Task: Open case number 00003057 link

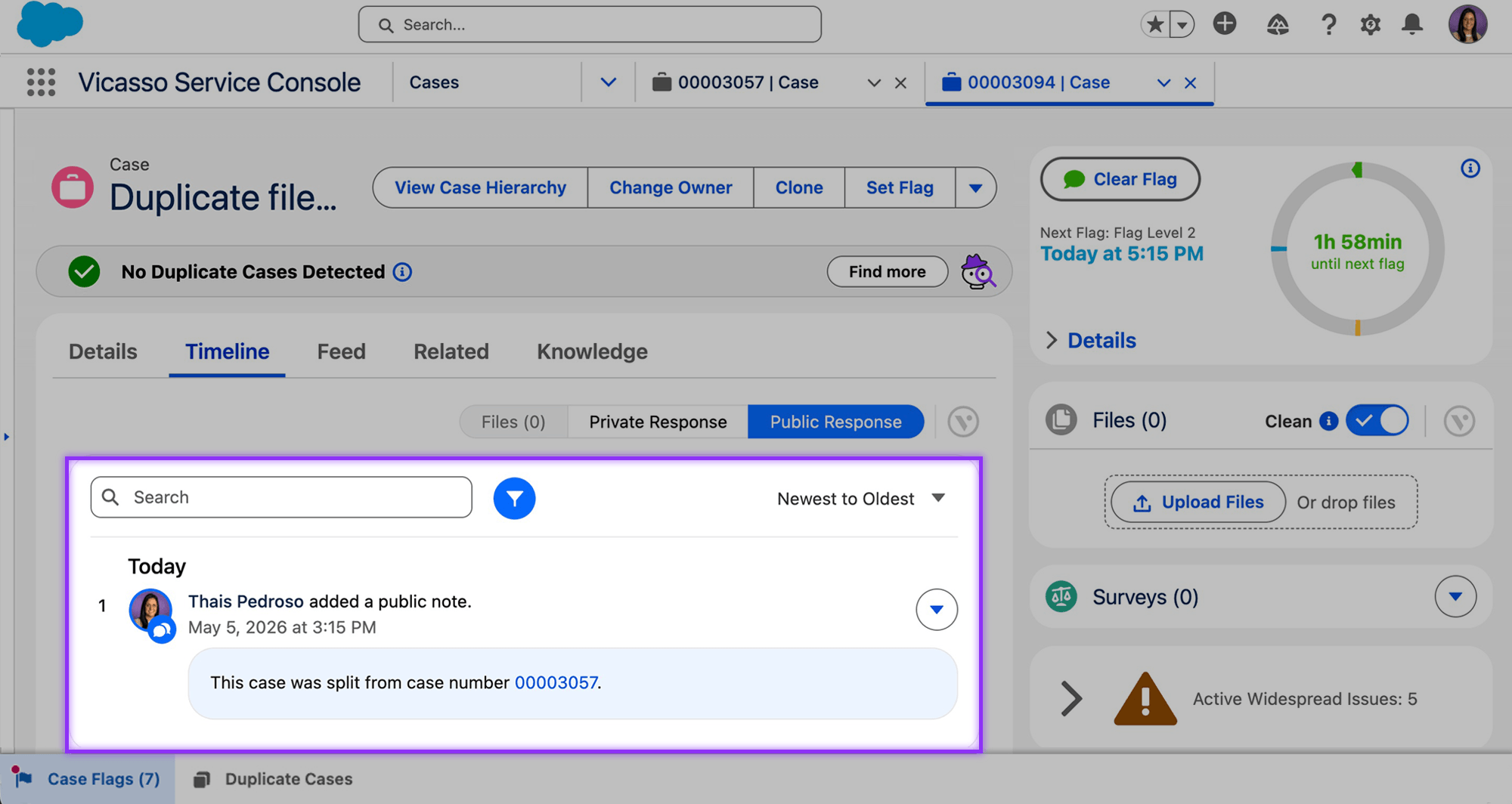Action: tap(556, 682)
